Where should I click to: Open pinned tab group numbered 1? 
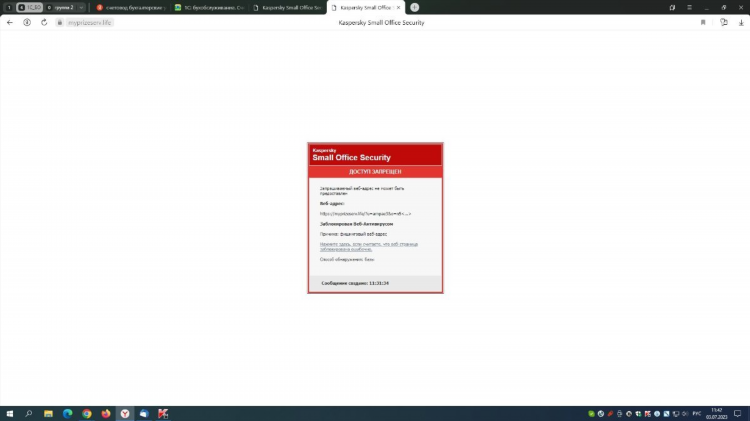9,7
